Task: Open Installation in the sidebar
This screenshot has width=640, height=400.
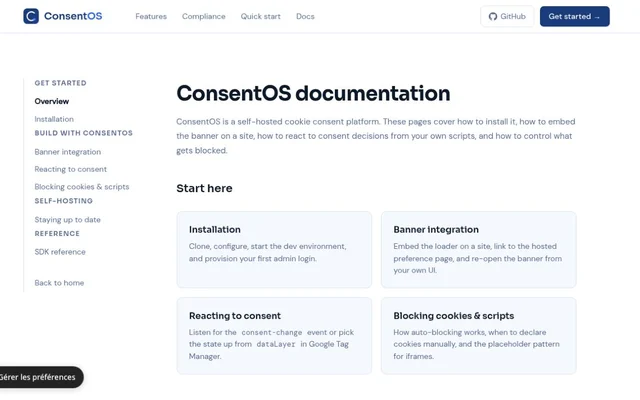Action: click(54, 119)
